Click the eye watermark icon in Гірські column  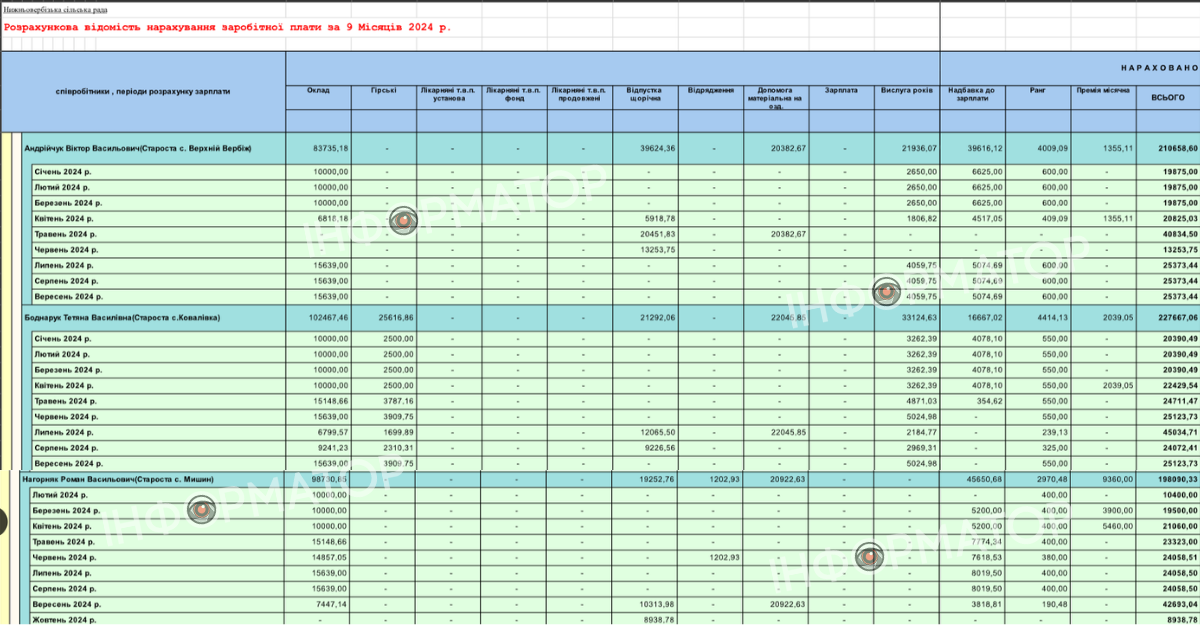point(403,221)
